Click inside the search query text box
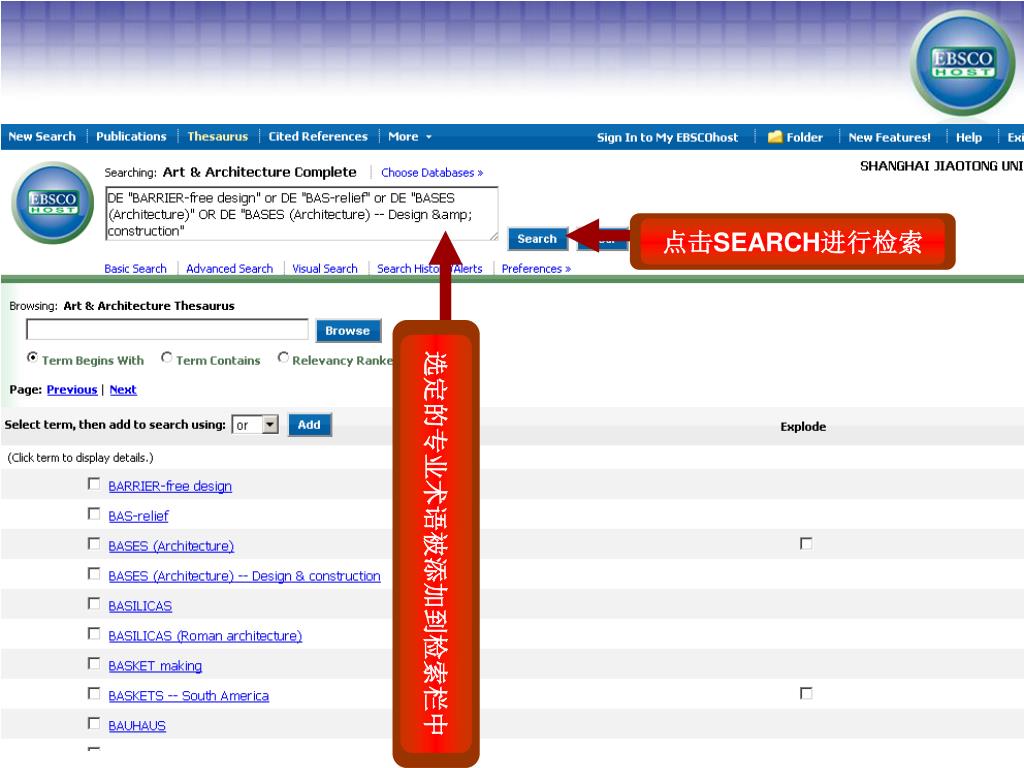Screen dimensions: 1024x768 (x=302, y=214)
